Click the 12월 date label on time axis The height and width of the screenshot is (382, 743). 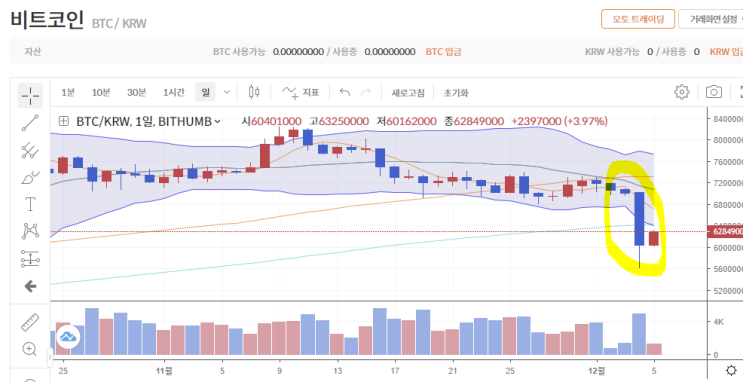click(x=598, y=371)
